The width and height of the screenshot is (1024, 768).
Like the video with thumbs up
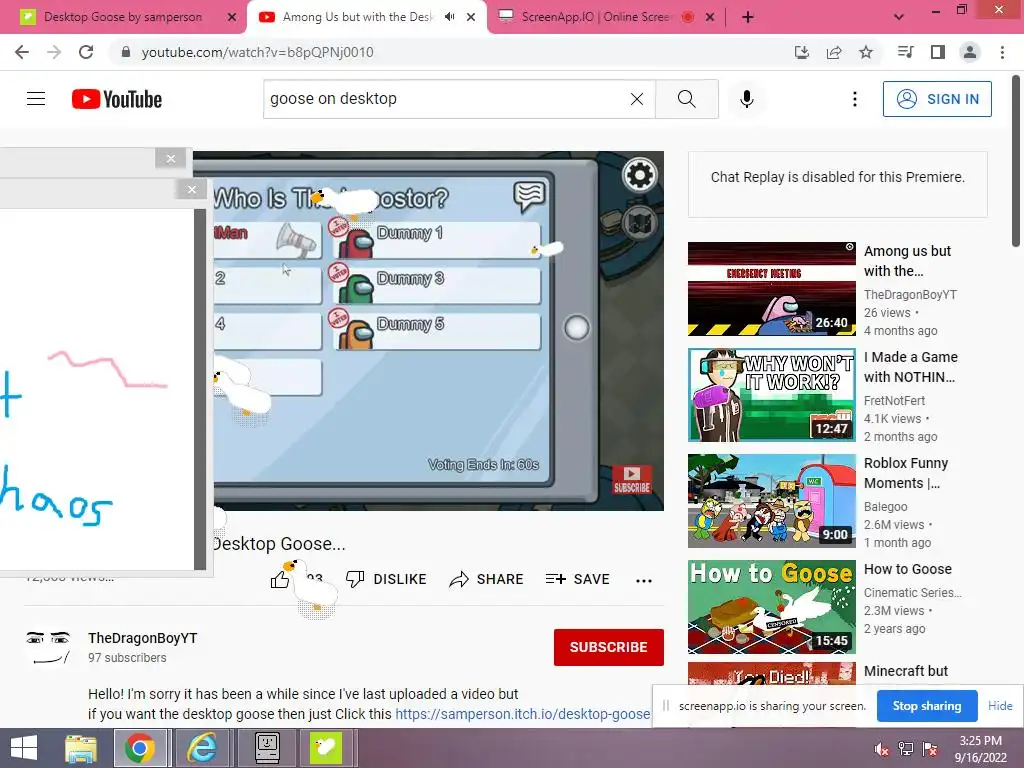pyautogui.click(x=280, y=579)
